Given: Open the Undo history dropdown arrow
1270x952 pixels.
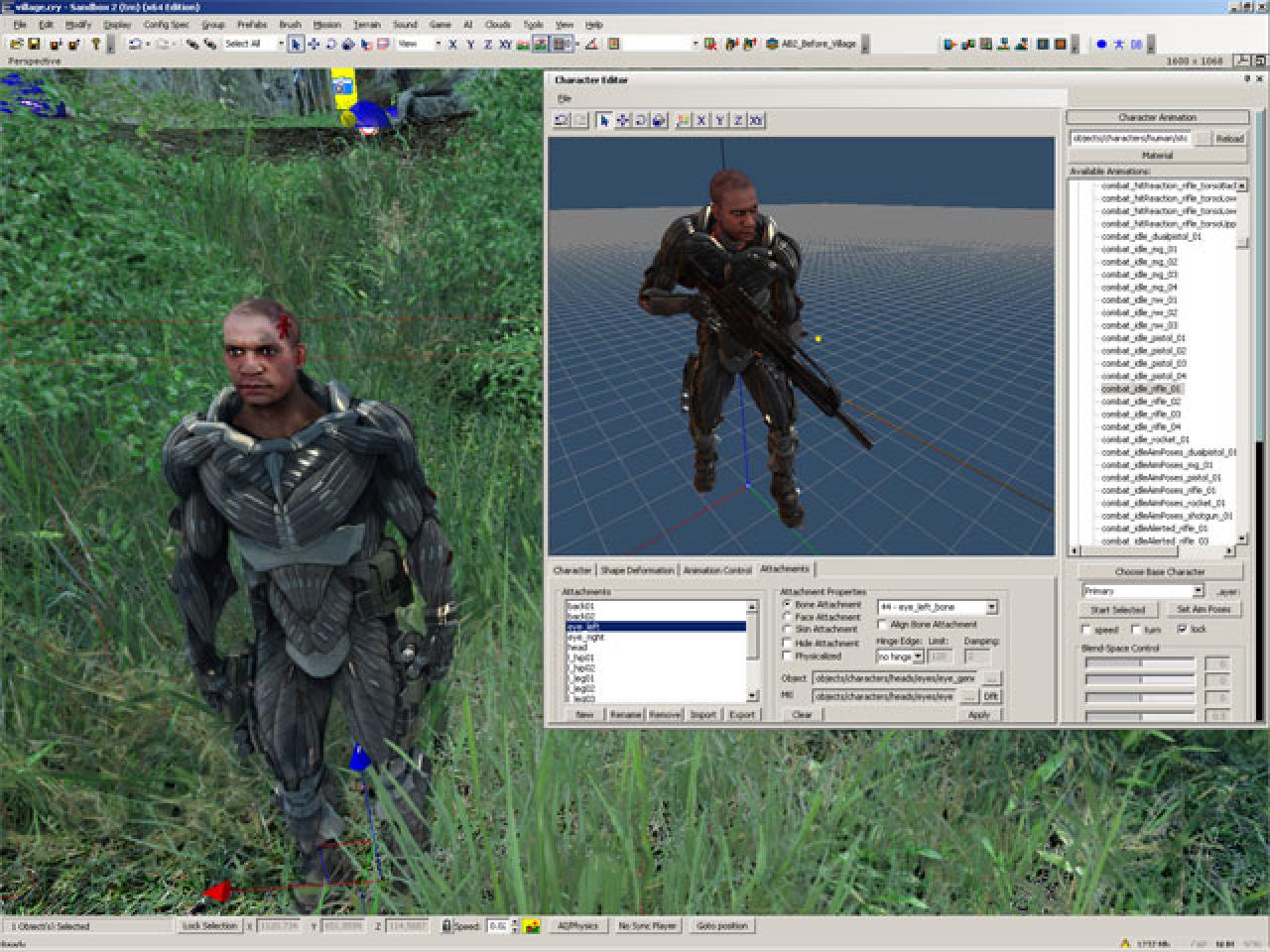Looking at the screenshot, I should pos(147,44).
